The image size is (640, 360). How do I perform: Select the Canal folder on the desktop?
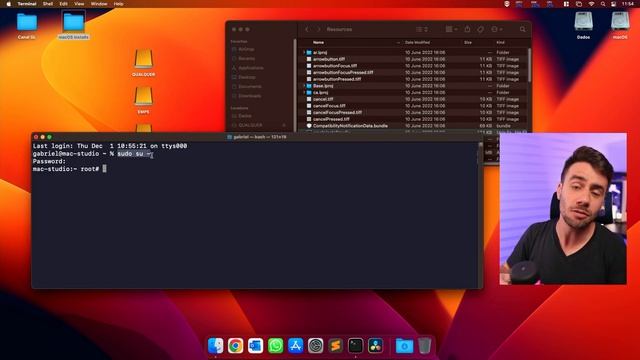click(27, 25)
